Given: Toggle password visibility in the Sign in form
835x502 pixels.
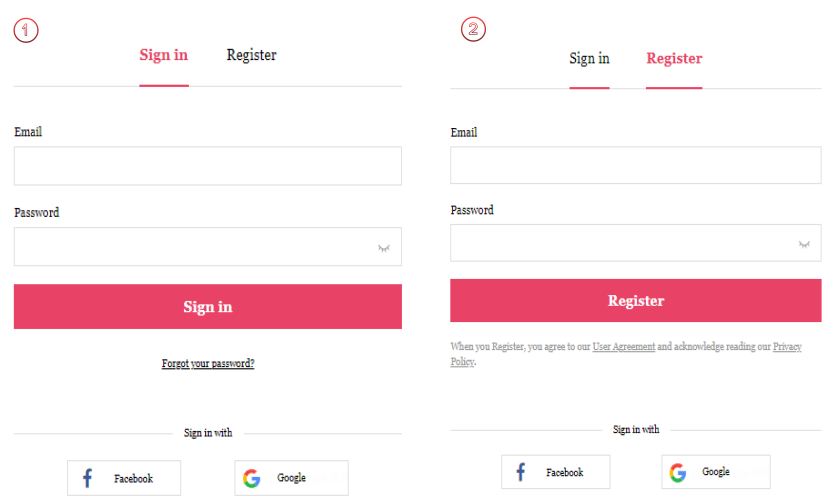Looking at the screenshot, I should coord(383,248).
